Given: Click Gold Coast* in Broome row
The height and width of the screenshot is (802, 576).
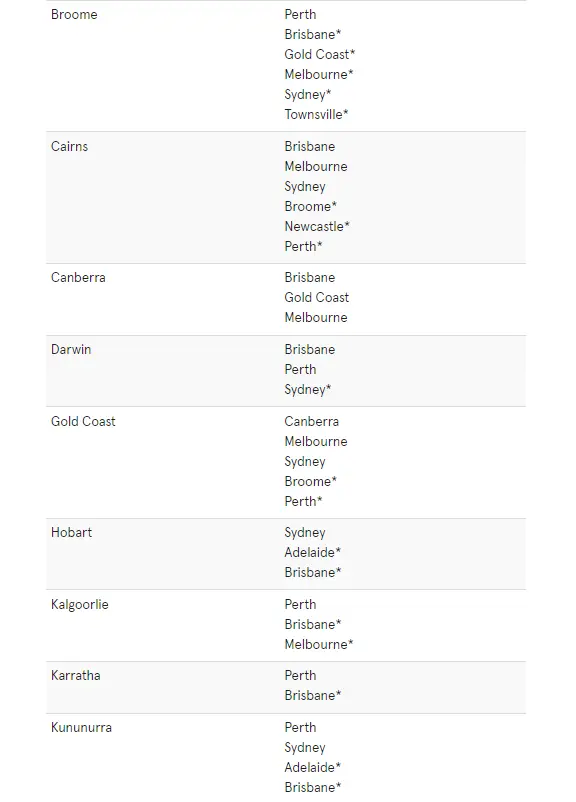Looking at the screenshot, I should point(320,54).
